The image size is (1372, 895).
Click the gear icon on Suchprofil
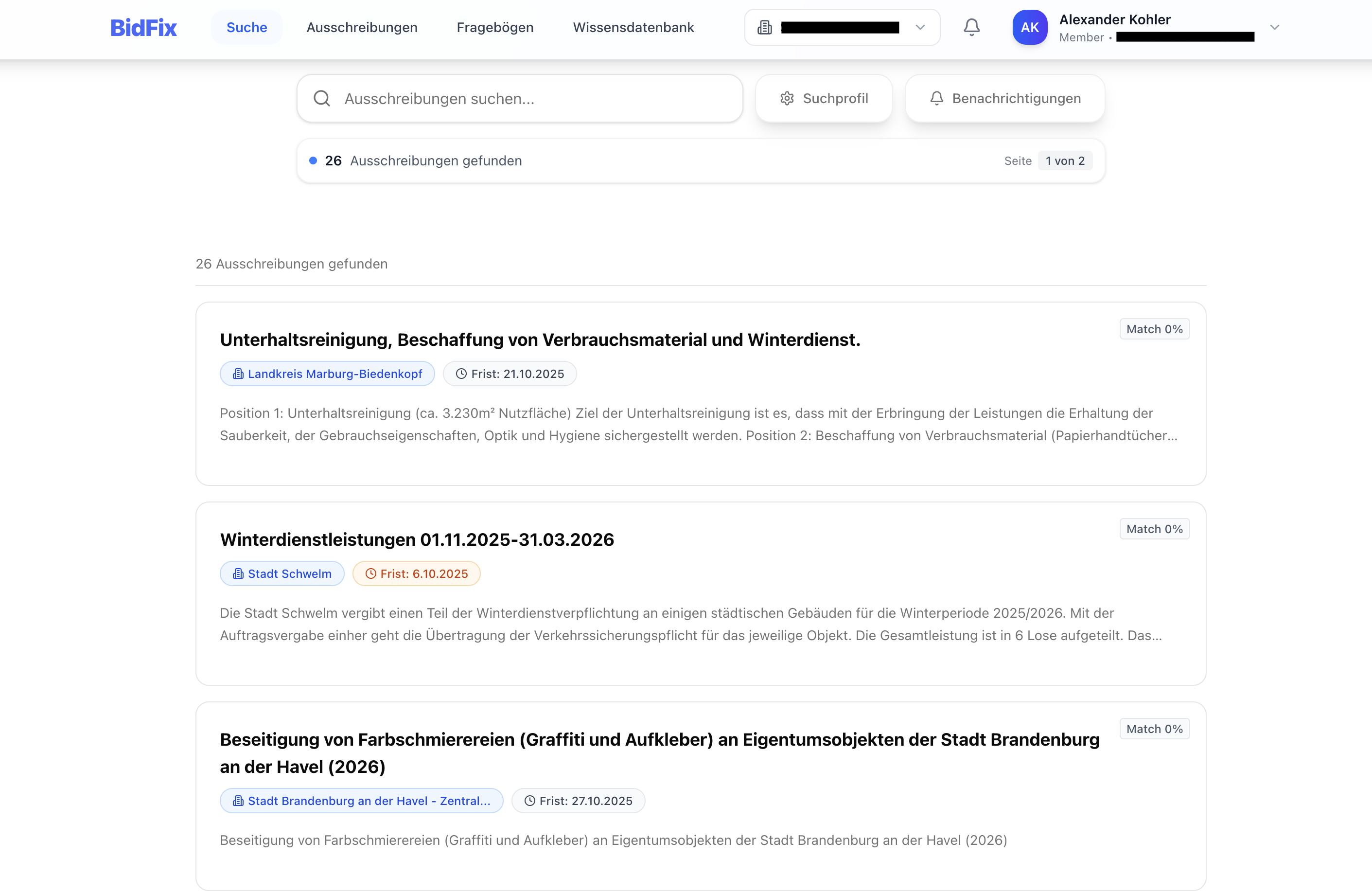pos(787,99)
